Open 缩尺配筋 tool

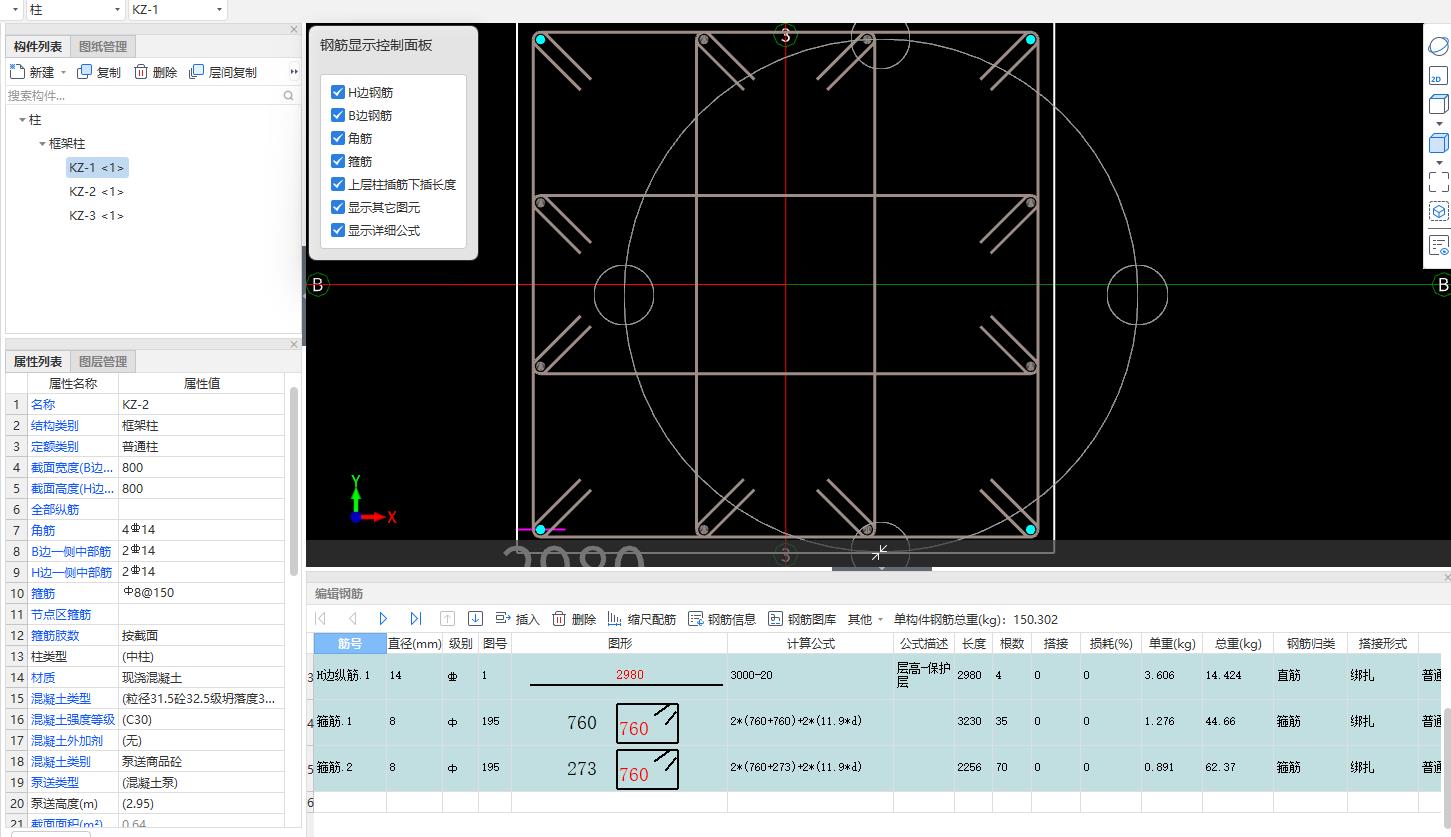tap(642, 619)
